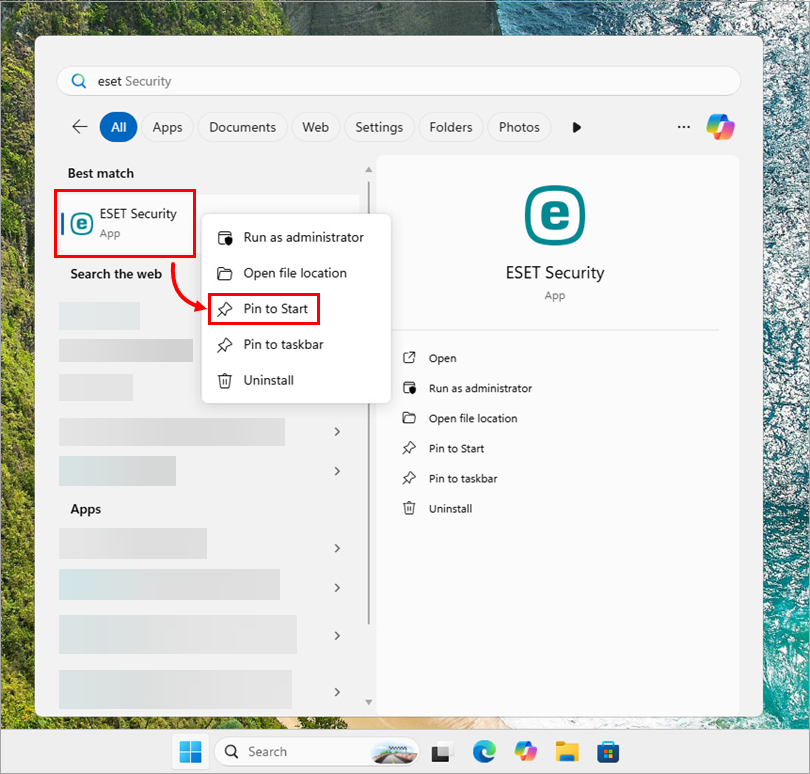
Task: Click the search box containing eset Security
Action: (x=400, y=81)
